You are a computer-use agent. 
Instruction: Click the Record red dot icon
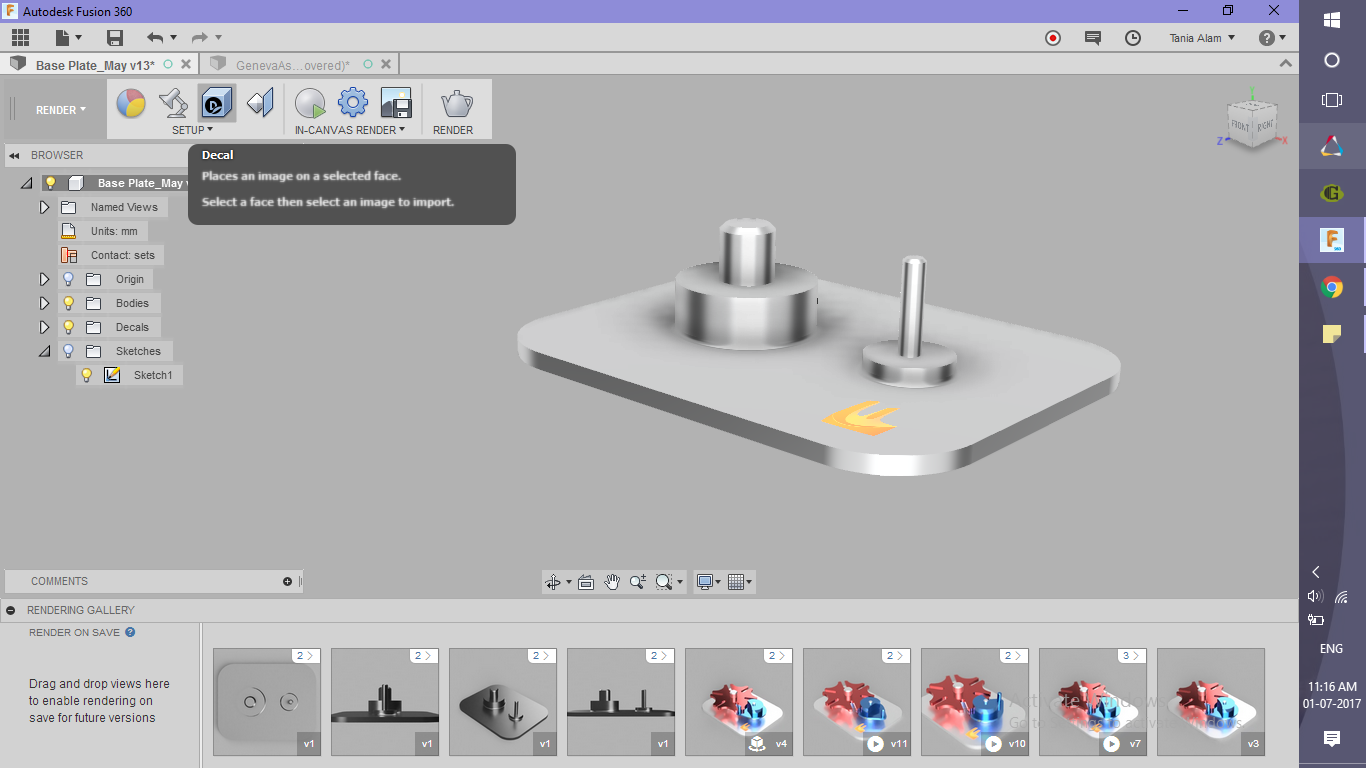[1053, 38]
